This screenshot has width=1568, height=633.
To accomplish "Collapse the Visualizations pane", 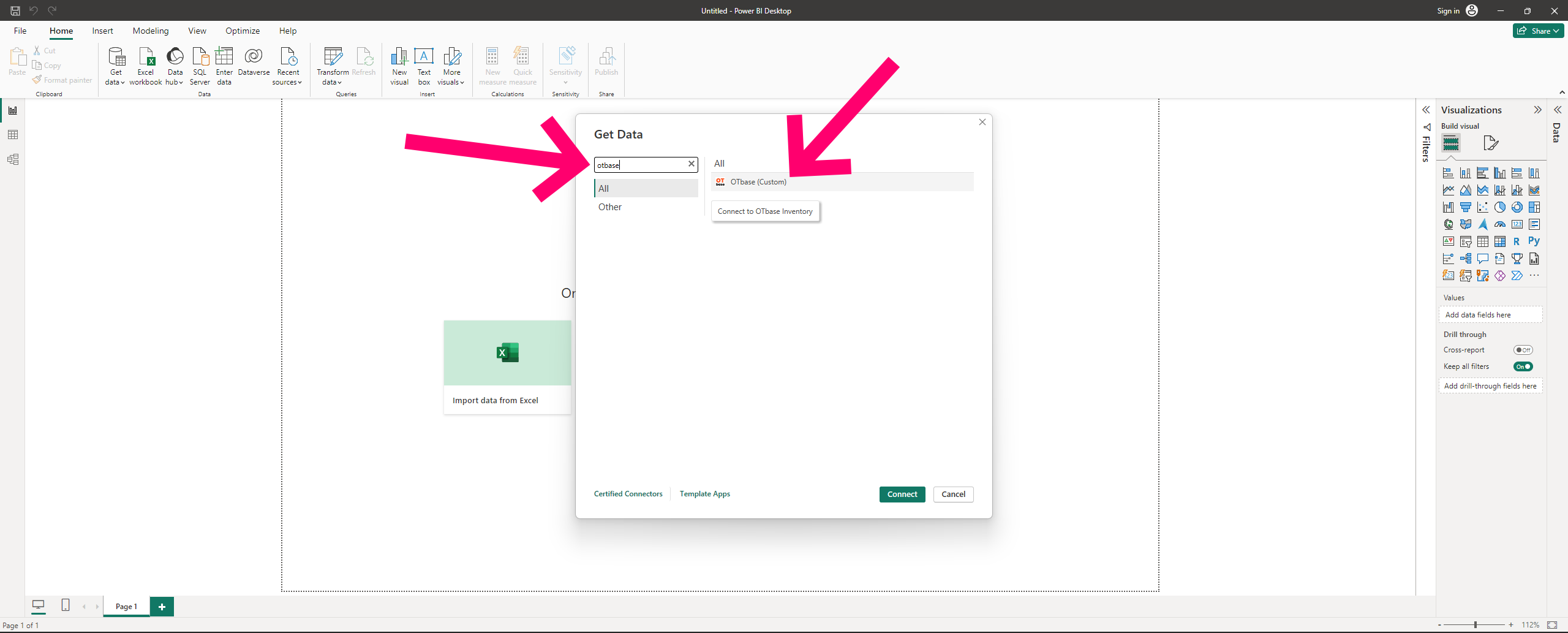I will (1537, 110).
